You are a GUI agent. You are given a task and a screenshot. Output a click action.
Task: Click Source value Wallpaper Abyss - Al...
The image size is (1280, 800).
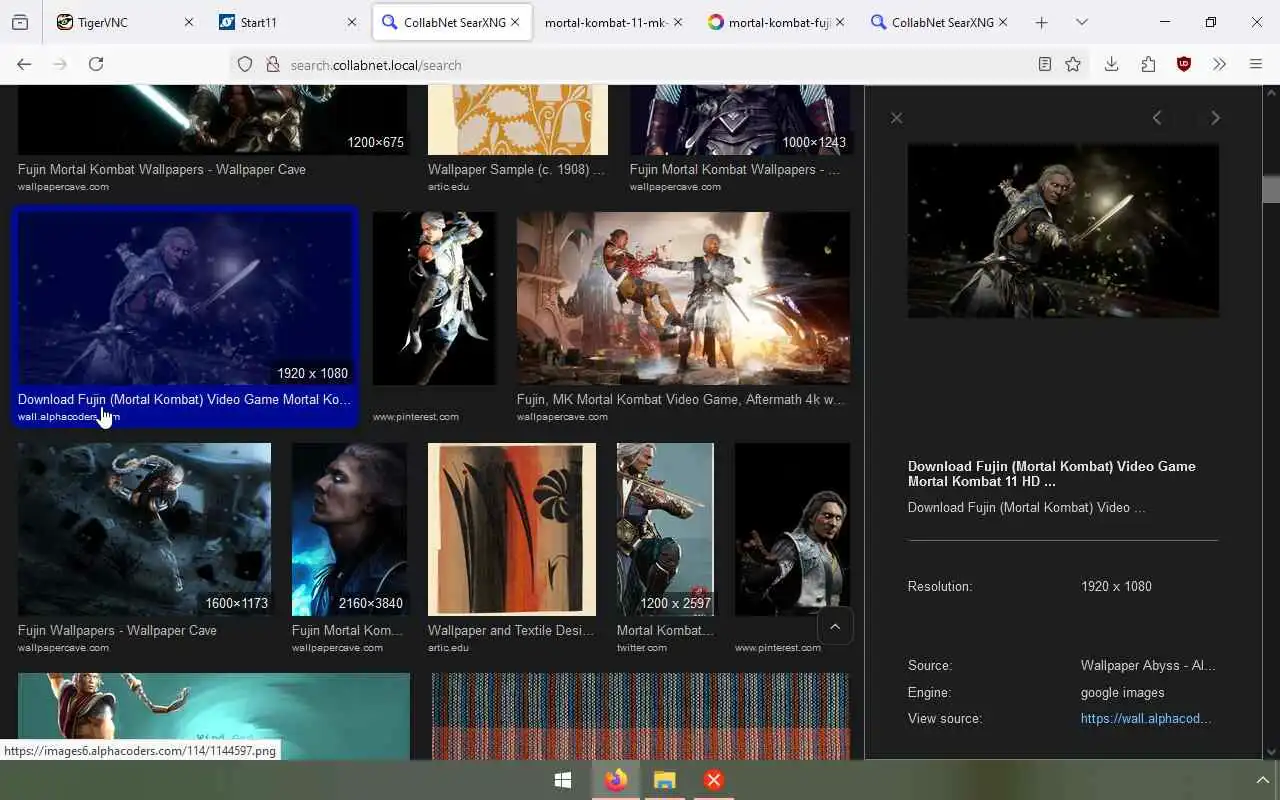coord(1148,665)
